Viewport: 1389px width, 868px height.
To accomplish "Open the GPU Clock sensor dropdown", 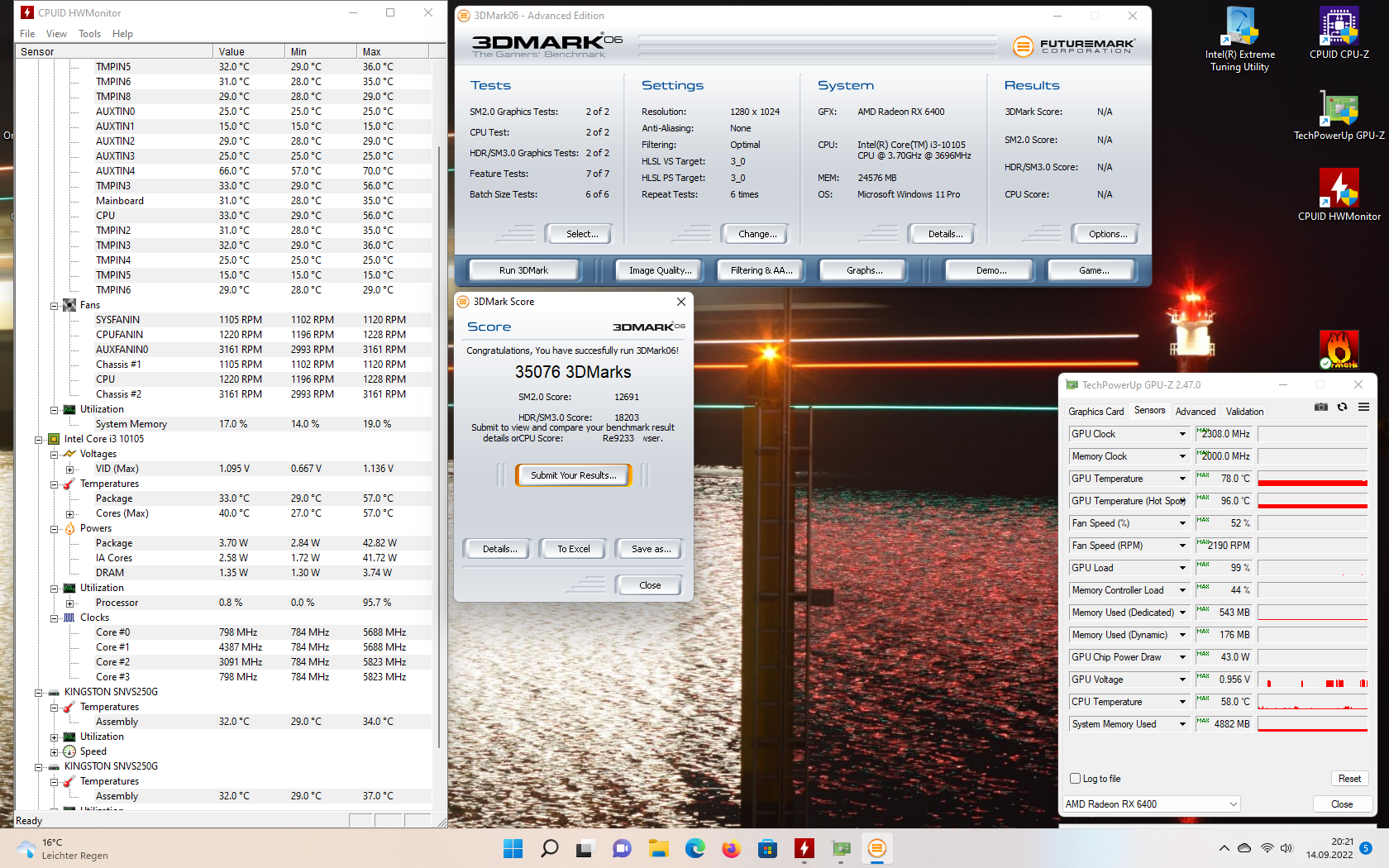I will coord(1182,434).
